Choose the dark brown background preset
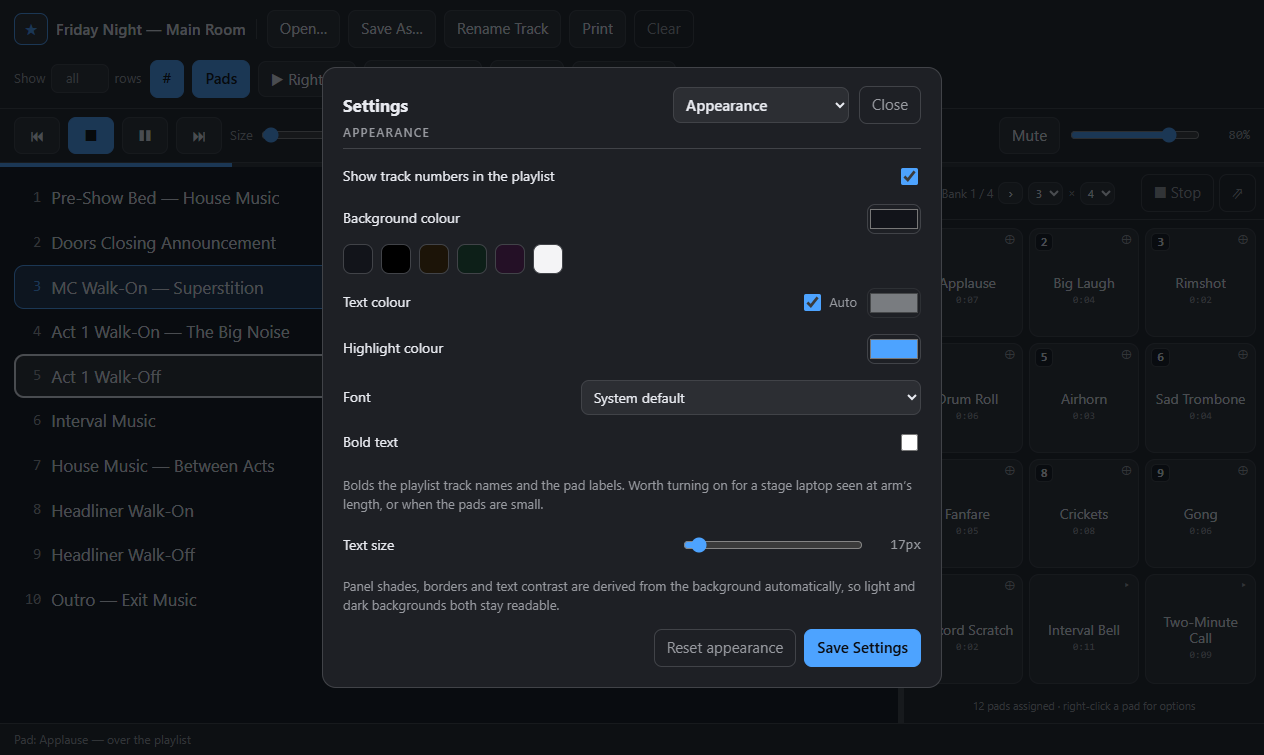The height and width of the screenshot is (755, 1264). click(434, 259)
